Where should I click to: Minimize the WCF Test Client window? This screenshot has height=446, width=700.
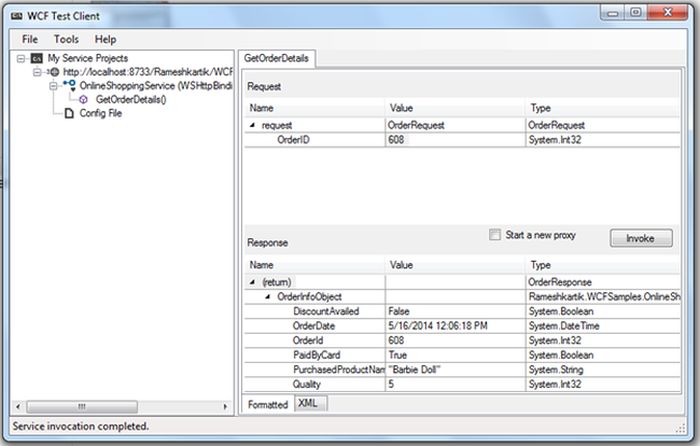[x=613, y=12]
